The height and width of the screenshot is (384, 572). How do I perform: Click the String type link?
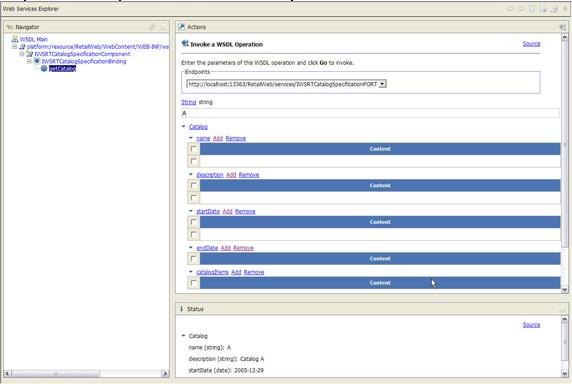pyautogui.click(x=189, y=102)
